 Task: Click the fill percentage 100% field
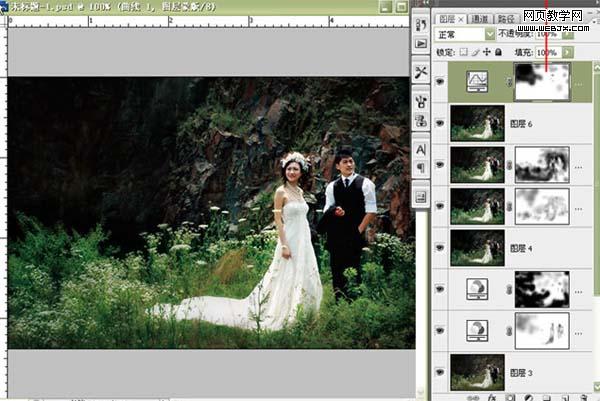pos(547,52)
